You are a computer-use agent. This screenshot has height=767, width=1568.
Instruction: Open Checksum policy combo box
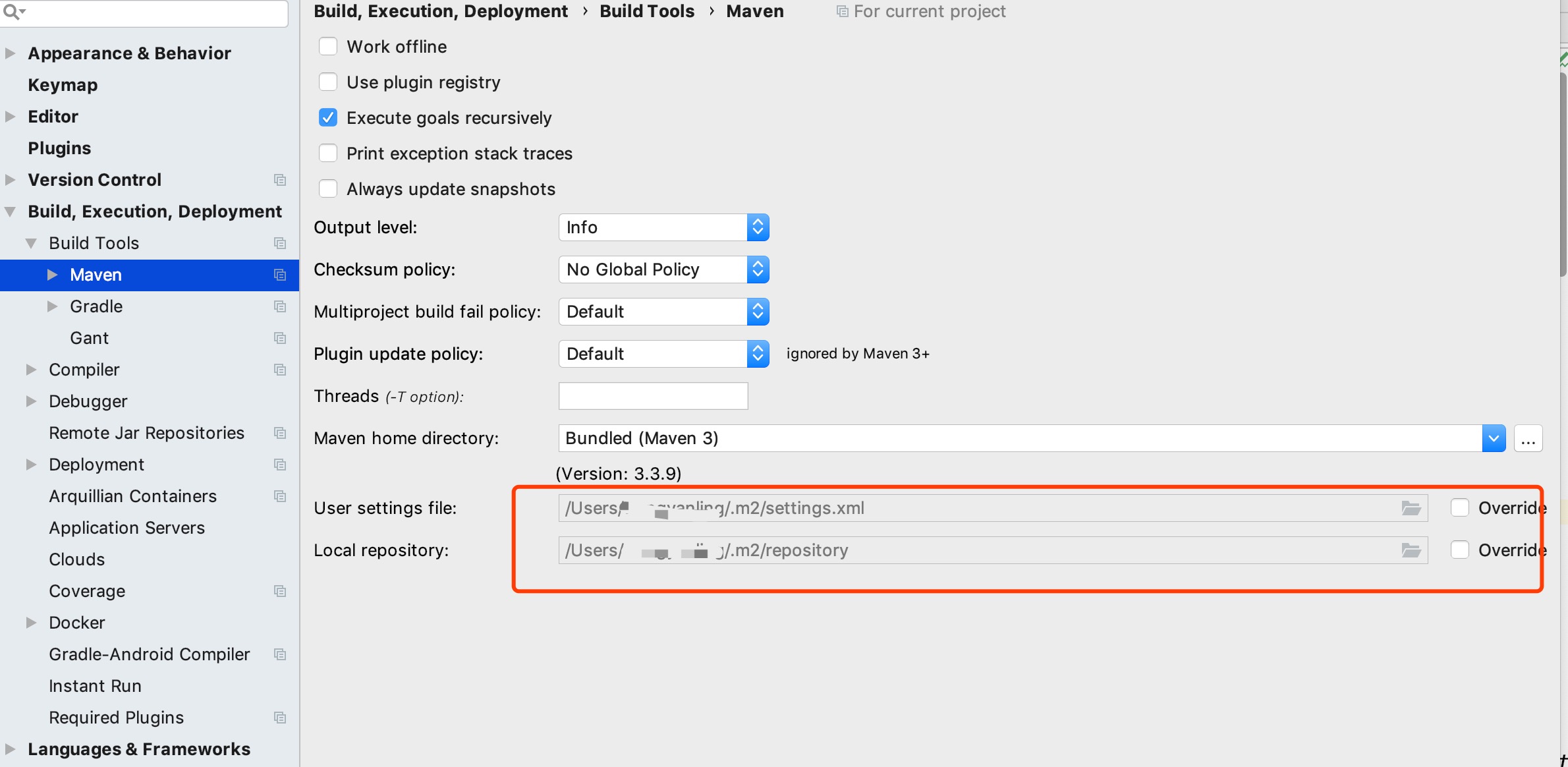pyautogui.click(x=663, y=270)
